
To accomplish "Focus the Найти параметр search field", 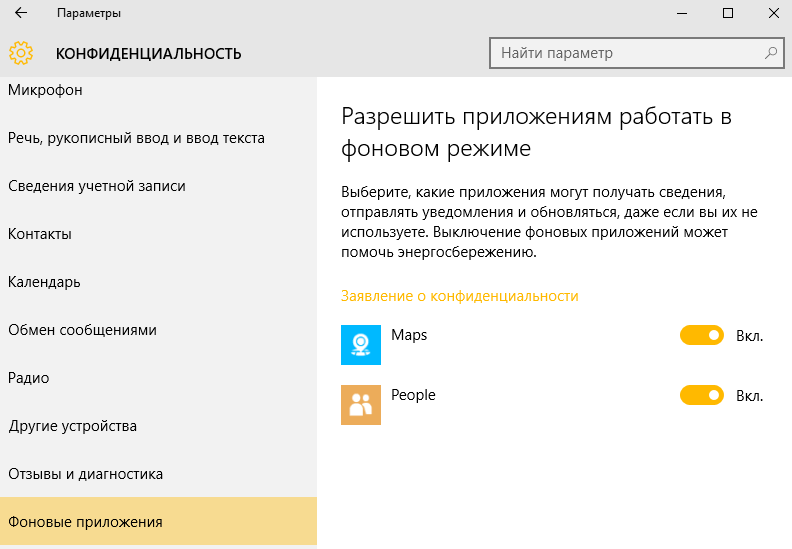I will [636, 53].
